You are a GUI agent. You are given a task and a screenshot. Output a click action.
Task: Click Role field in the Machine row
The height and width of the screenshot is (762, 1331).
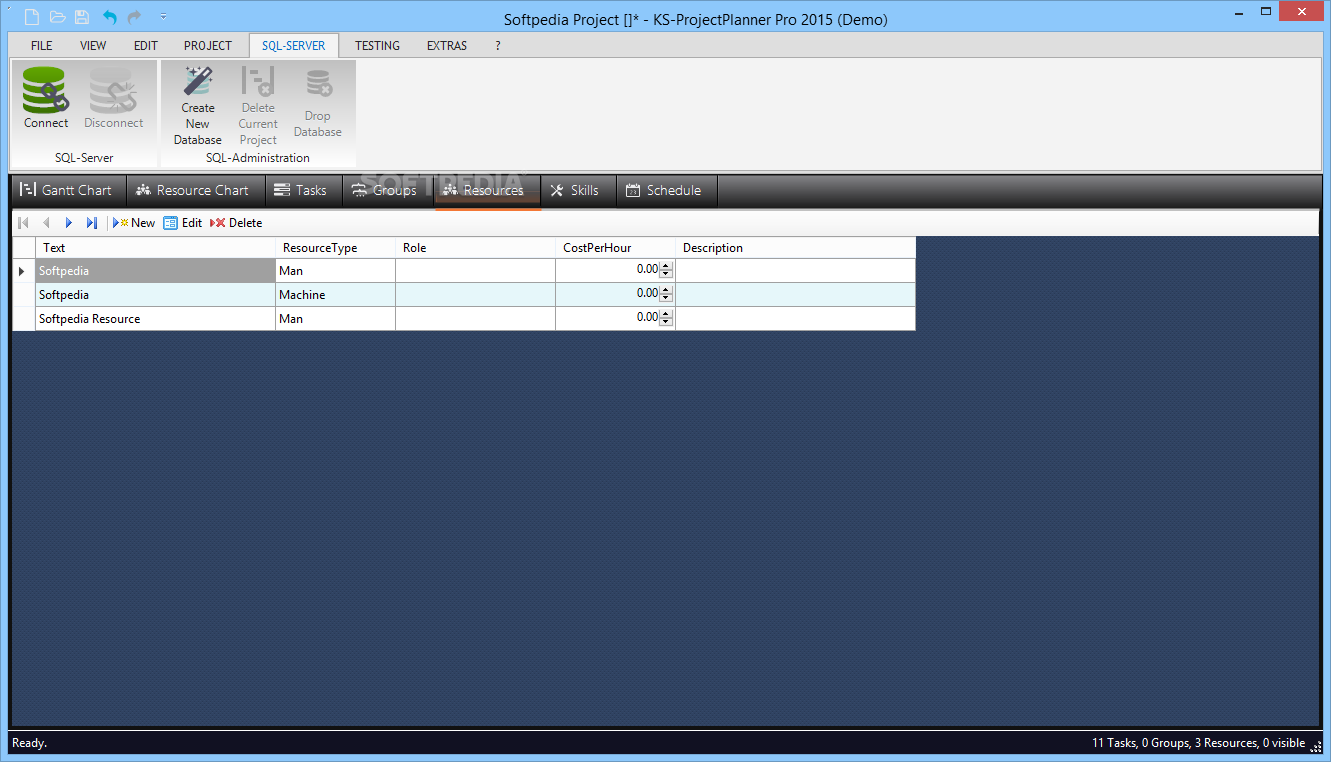475,295
